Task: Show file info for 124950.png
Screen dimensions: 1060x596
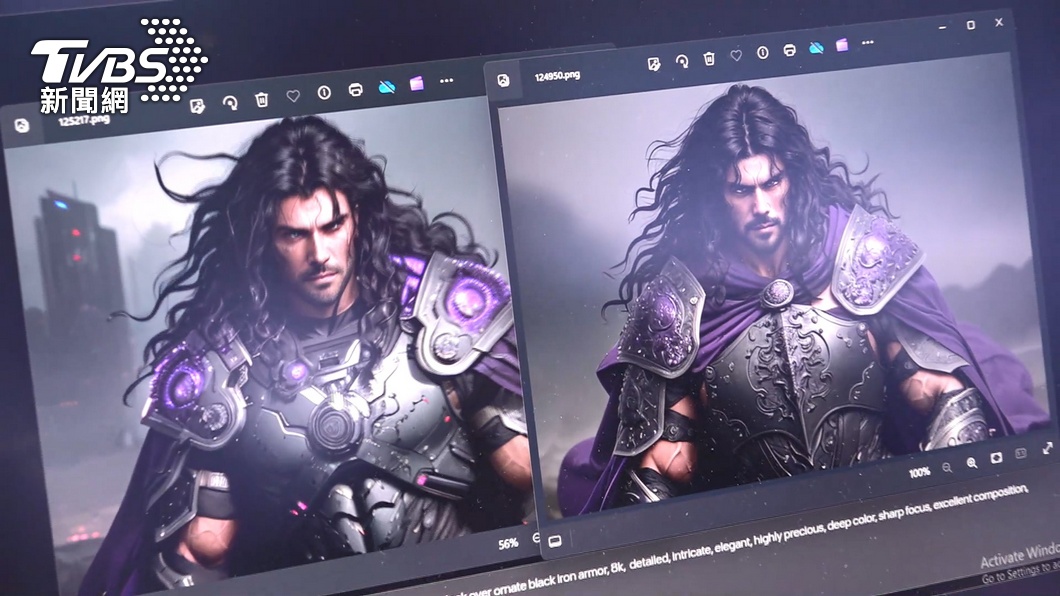Action: (763, 53)
